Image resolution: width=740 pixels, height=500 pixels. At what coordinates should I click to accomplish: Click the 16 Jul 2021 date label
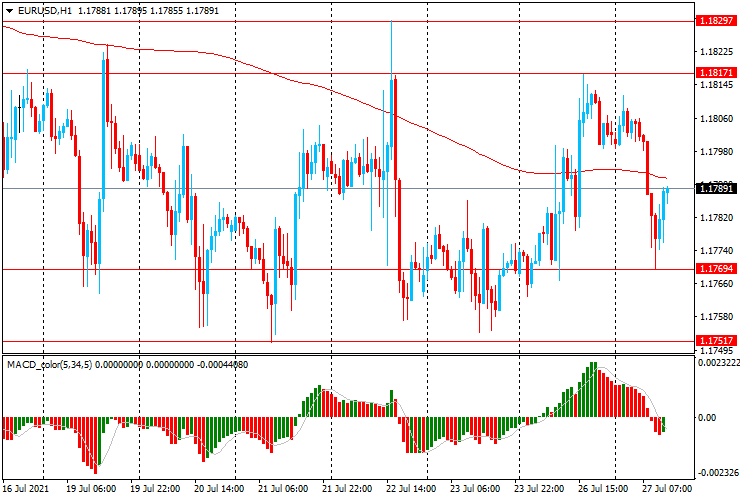[25, 488]
